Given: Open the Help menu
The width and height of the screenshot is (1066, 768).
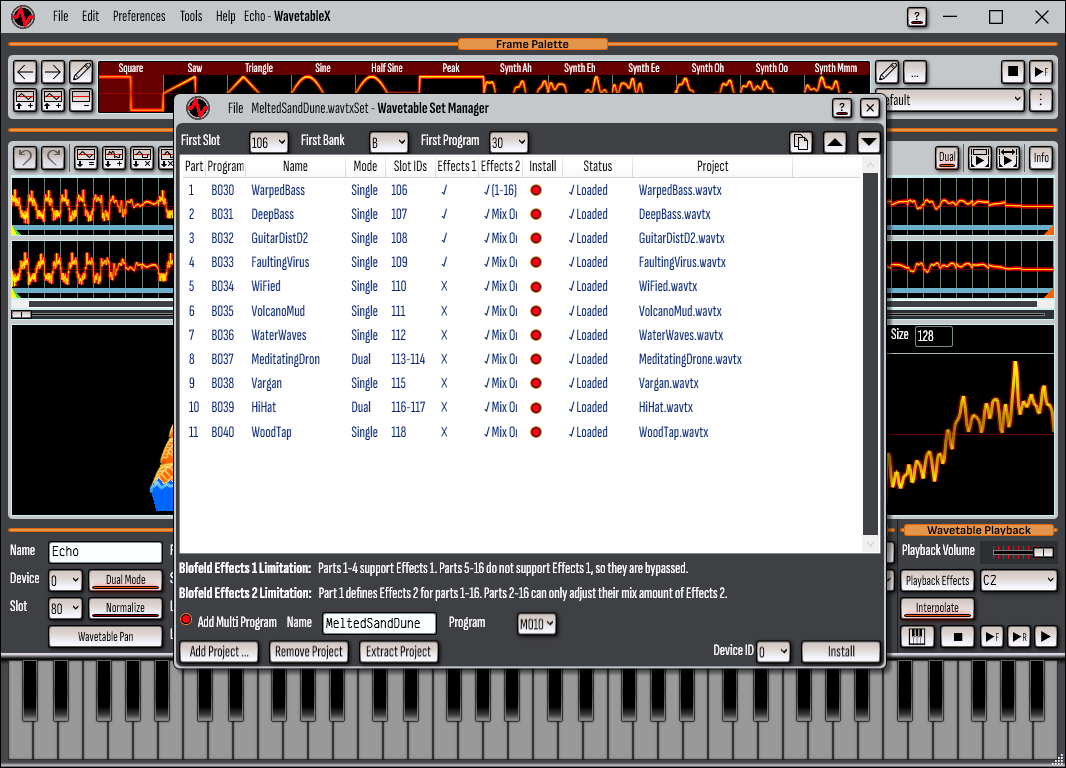Looking at the screenshot, I should (225, 16).
